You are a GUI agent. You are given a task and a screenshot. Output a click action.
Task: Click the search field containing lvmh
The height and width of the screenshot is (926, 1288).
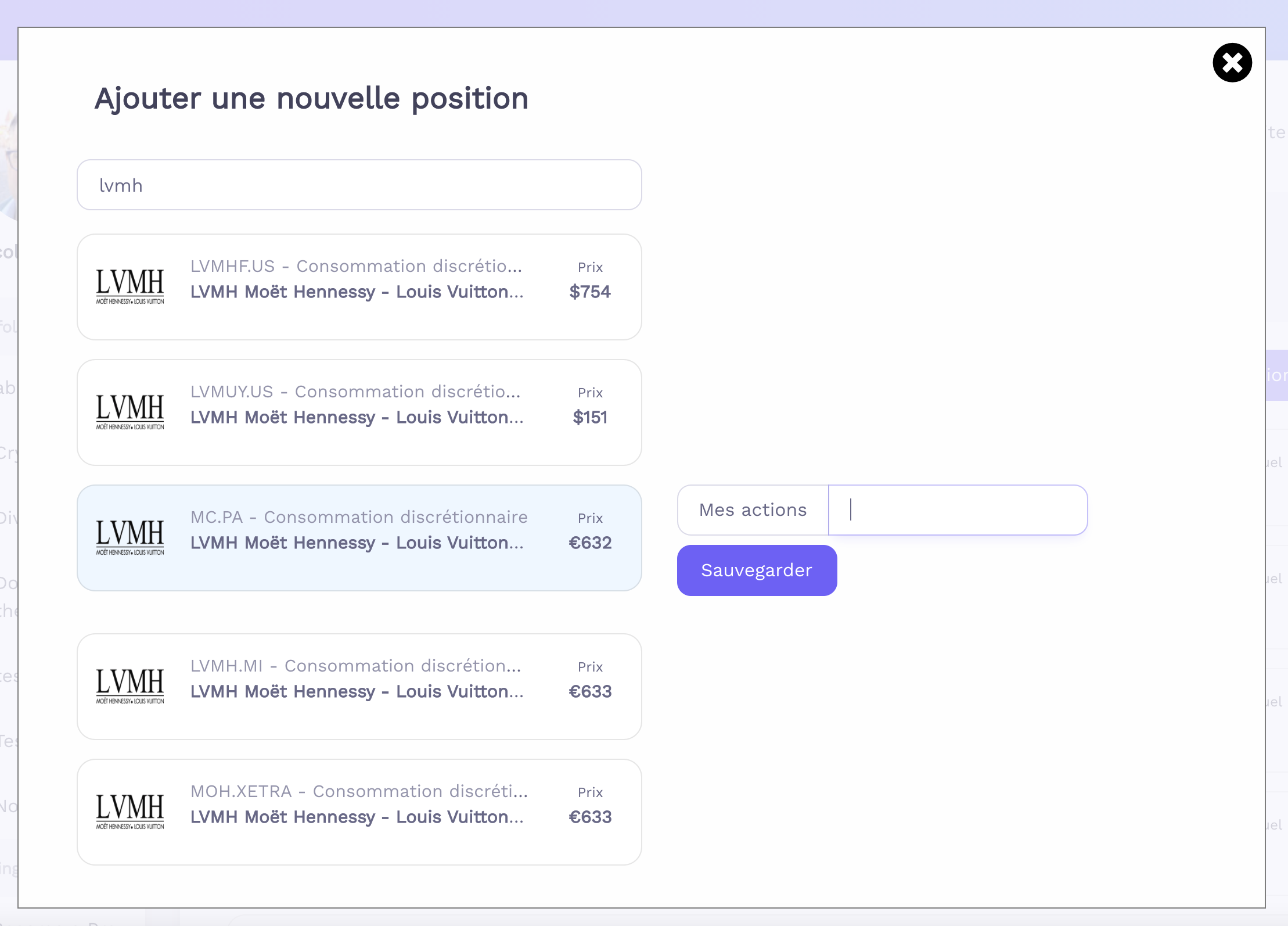click(359, 185)
